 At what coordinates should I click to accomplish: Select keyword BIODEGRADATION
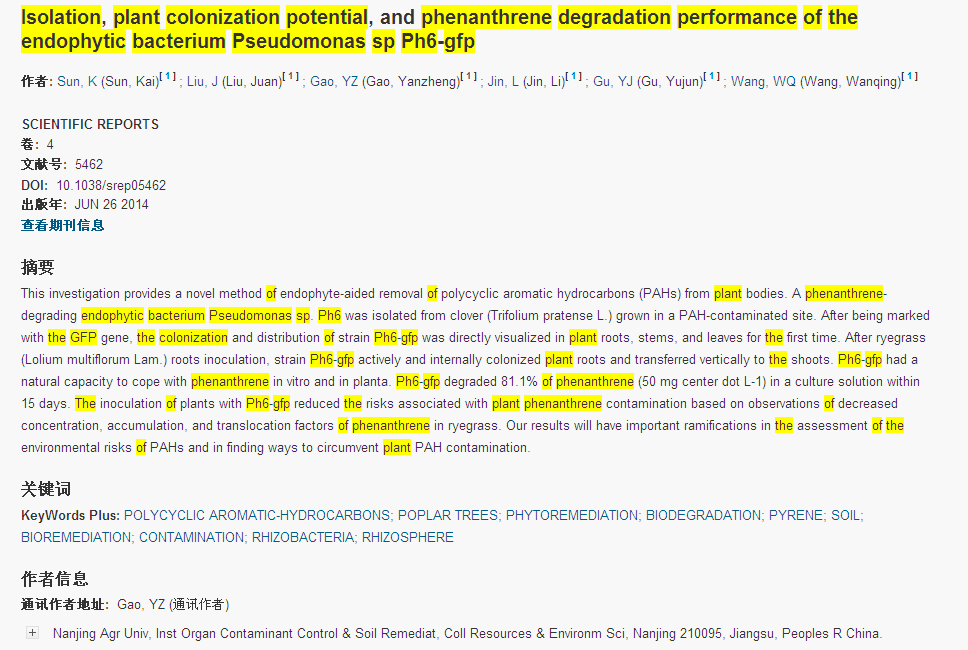(703, 516)
